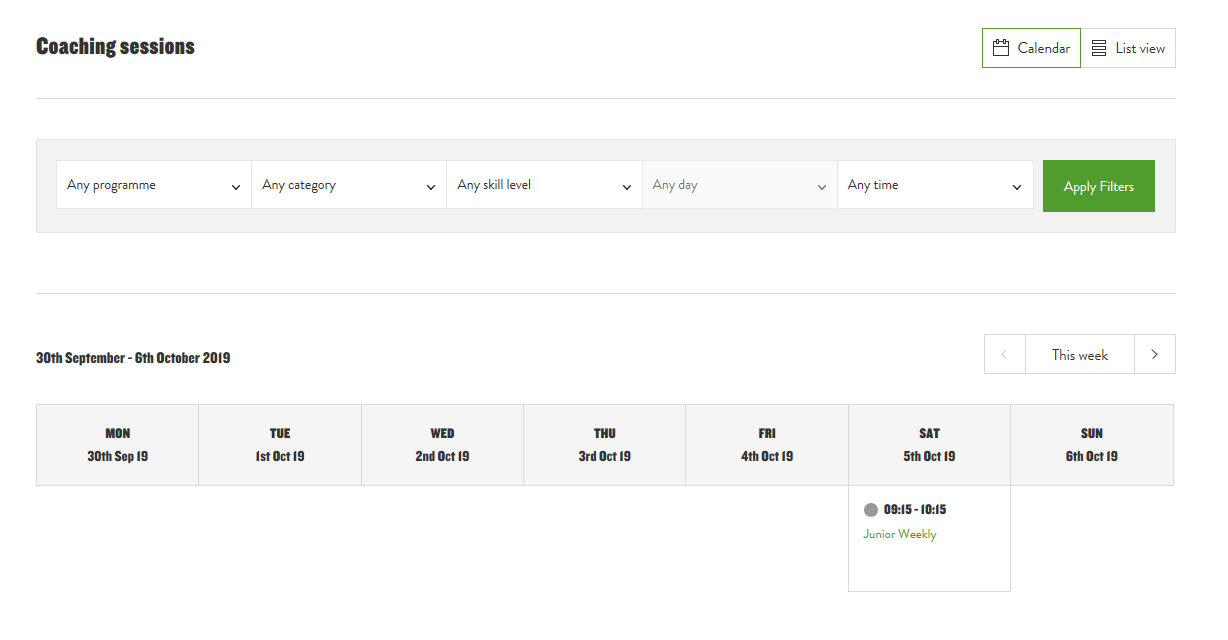Open the Any skill level dropdown
The image size is (1228, 640).
(x=544, y=185)
